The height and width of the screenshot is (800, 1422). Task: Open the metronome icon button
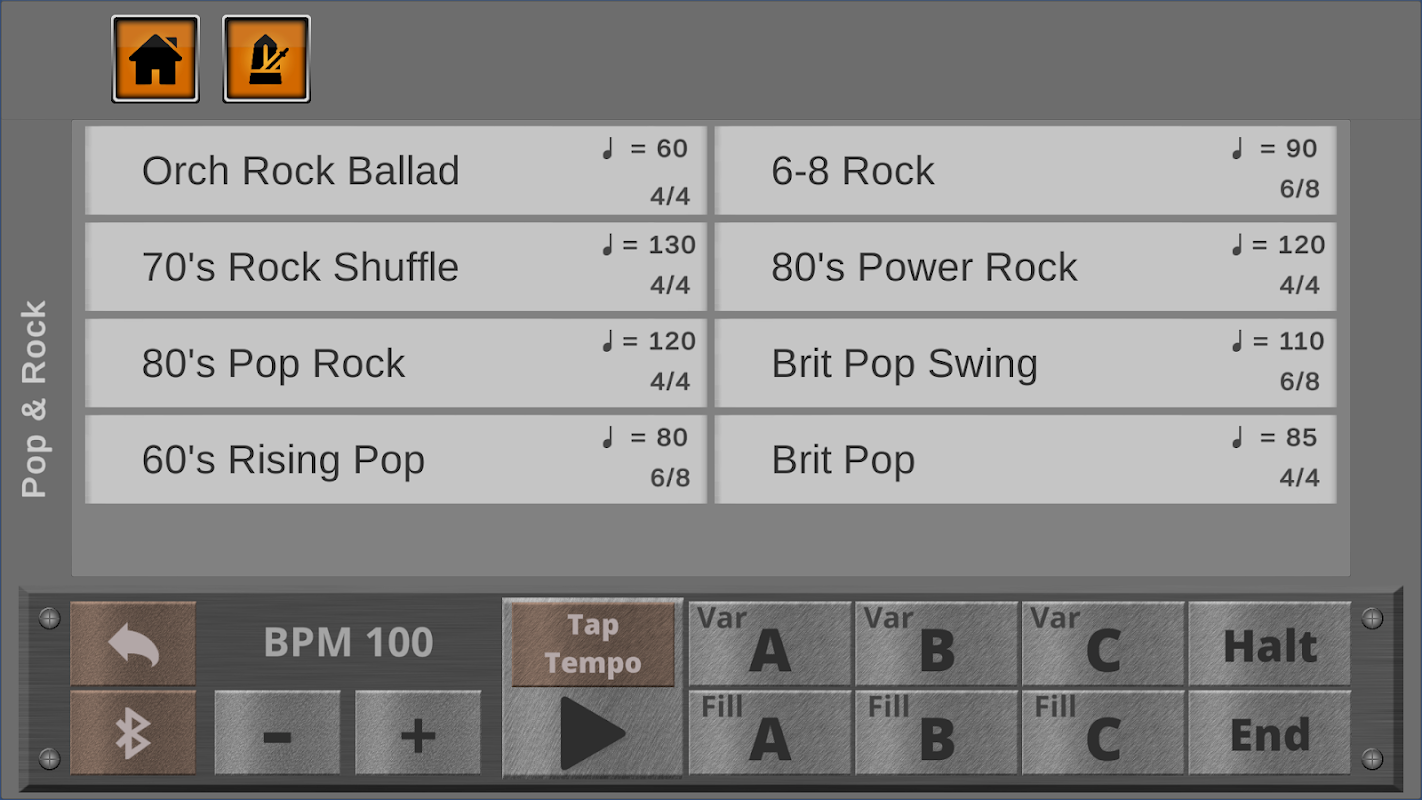click(266, 59)
